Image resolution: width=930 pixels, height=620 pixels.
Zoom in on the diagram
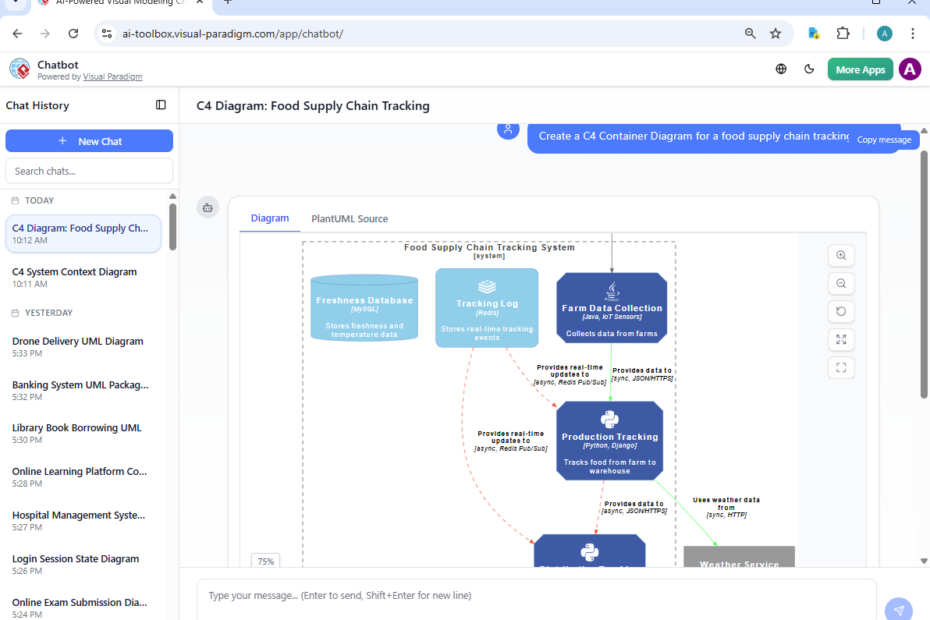pos(841,256)
